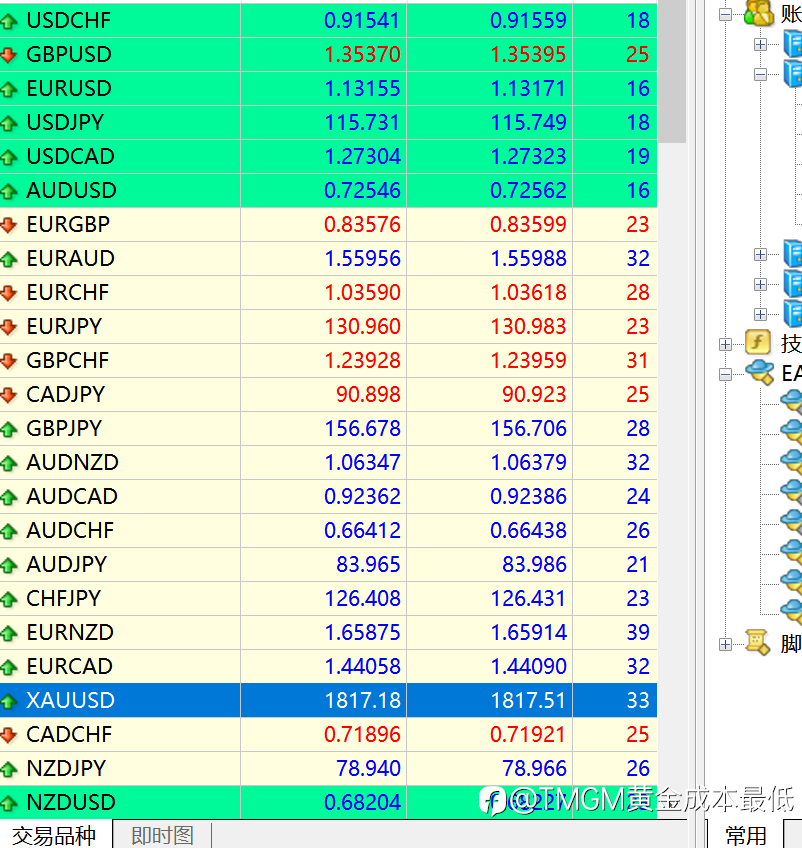Click the Market Watch vertical scrollbar thumb
The height and width of the screenshot is (848, 802).
(x=672, y=71)
